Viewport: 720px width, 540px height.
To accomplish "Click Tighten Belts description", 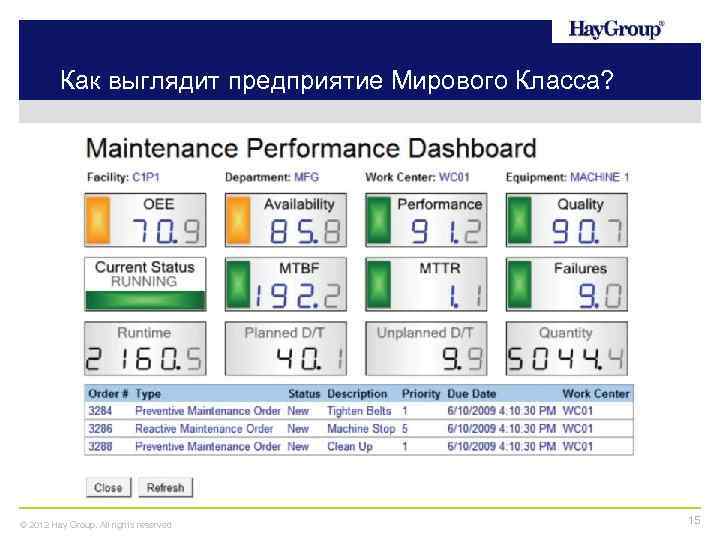I will (359, 411).
